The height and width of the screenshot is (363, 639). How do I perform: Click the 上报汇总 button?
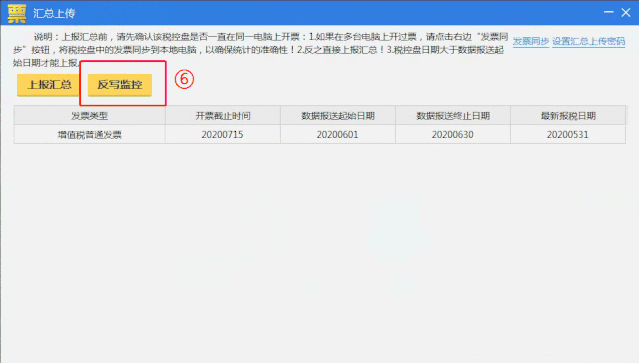[48, 85]
